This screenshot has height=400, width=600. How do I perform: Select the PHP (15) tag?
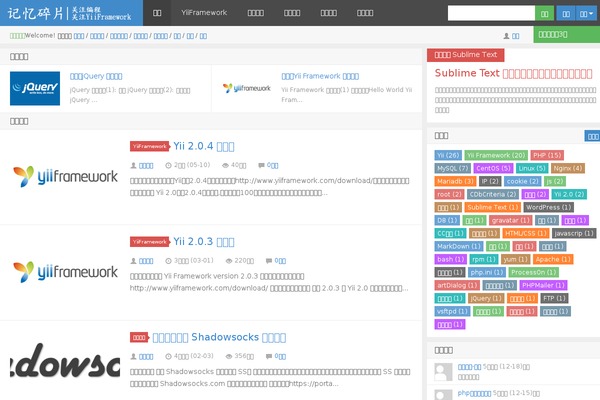(x=547, y=155)
